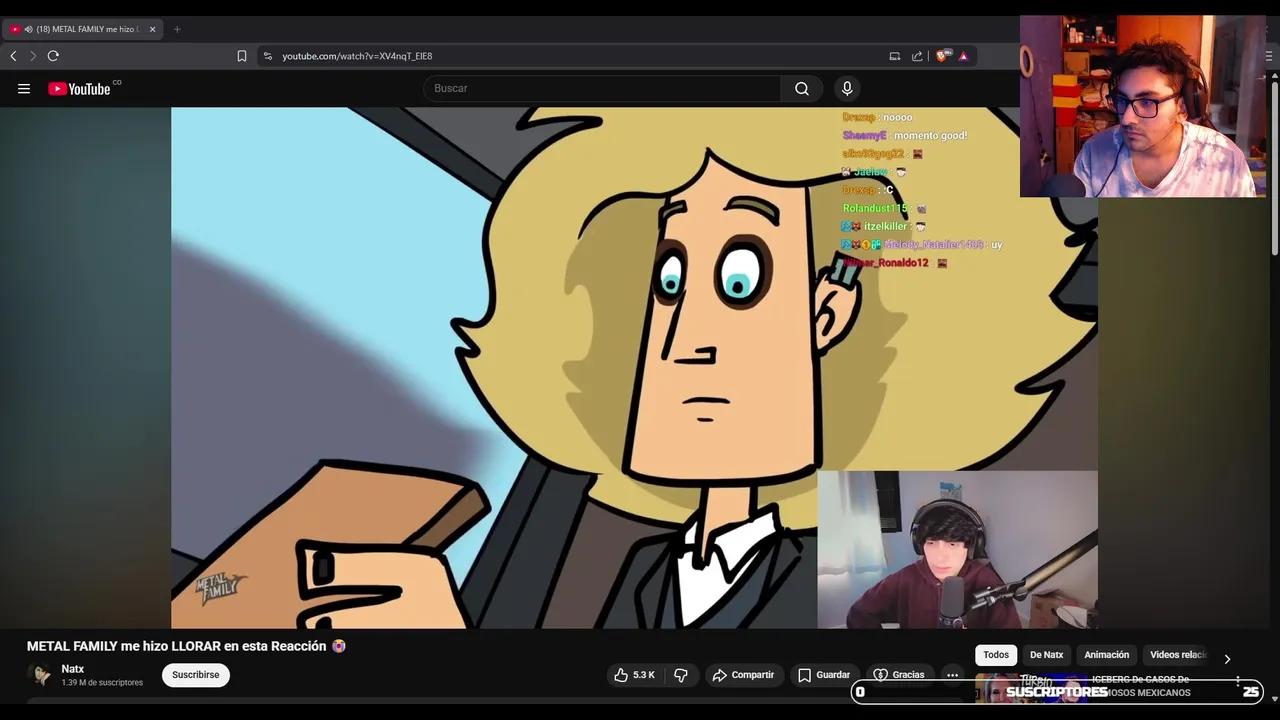Viewport: 1280px width, 720px height.
Task: Reload the page with the refresh icon
Action: click(x=53, y=56)
